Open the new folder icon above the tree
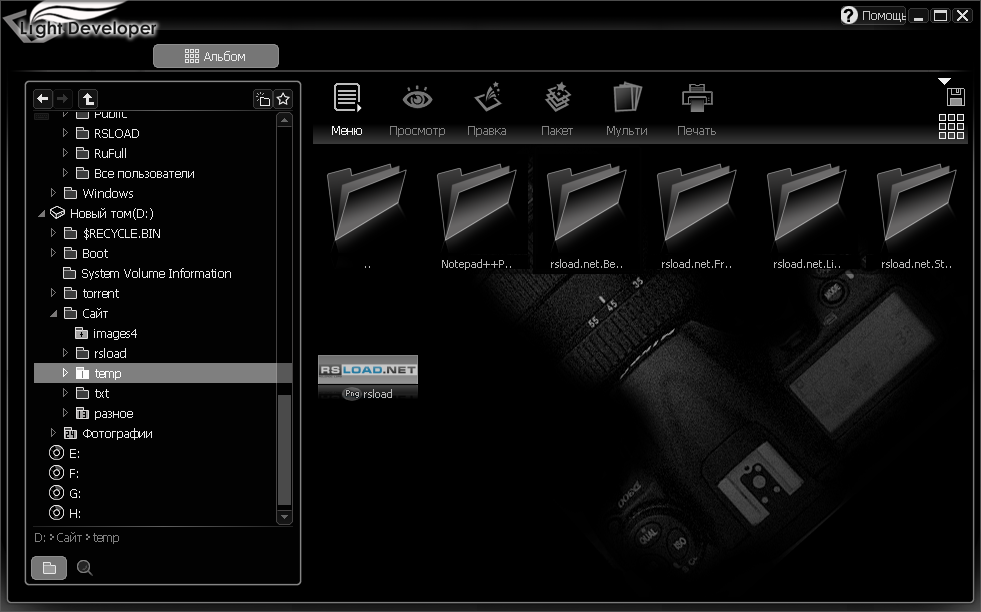The width and height of the screenshot is (981, 612). pyautogui.click(x=262, y=98)
